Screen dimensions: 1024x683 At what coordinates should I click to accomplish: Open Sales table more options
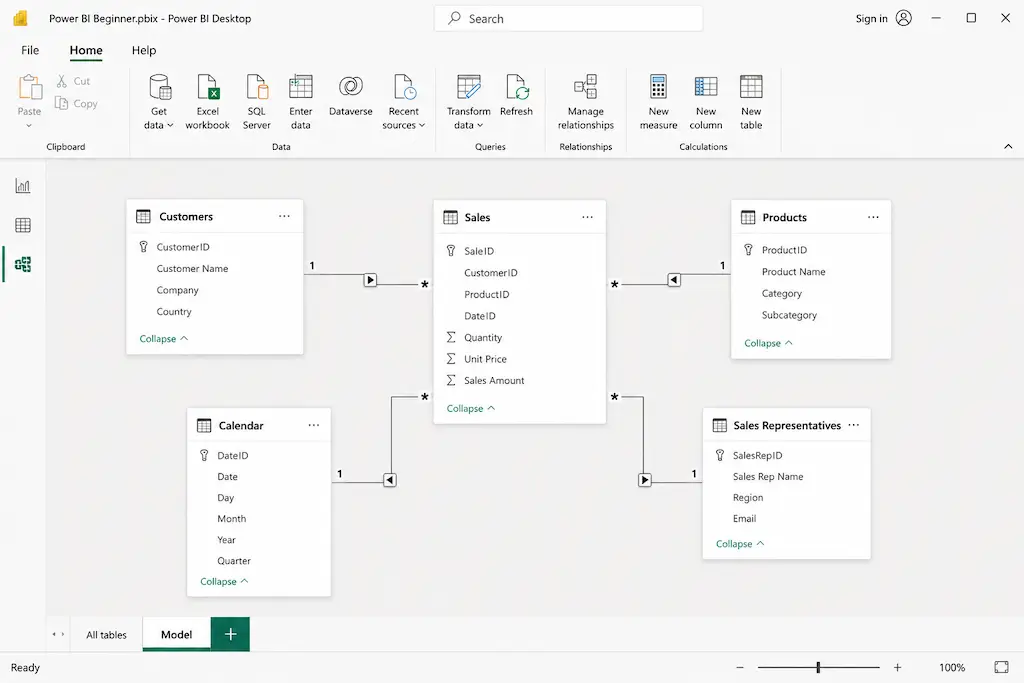[588, 217]
